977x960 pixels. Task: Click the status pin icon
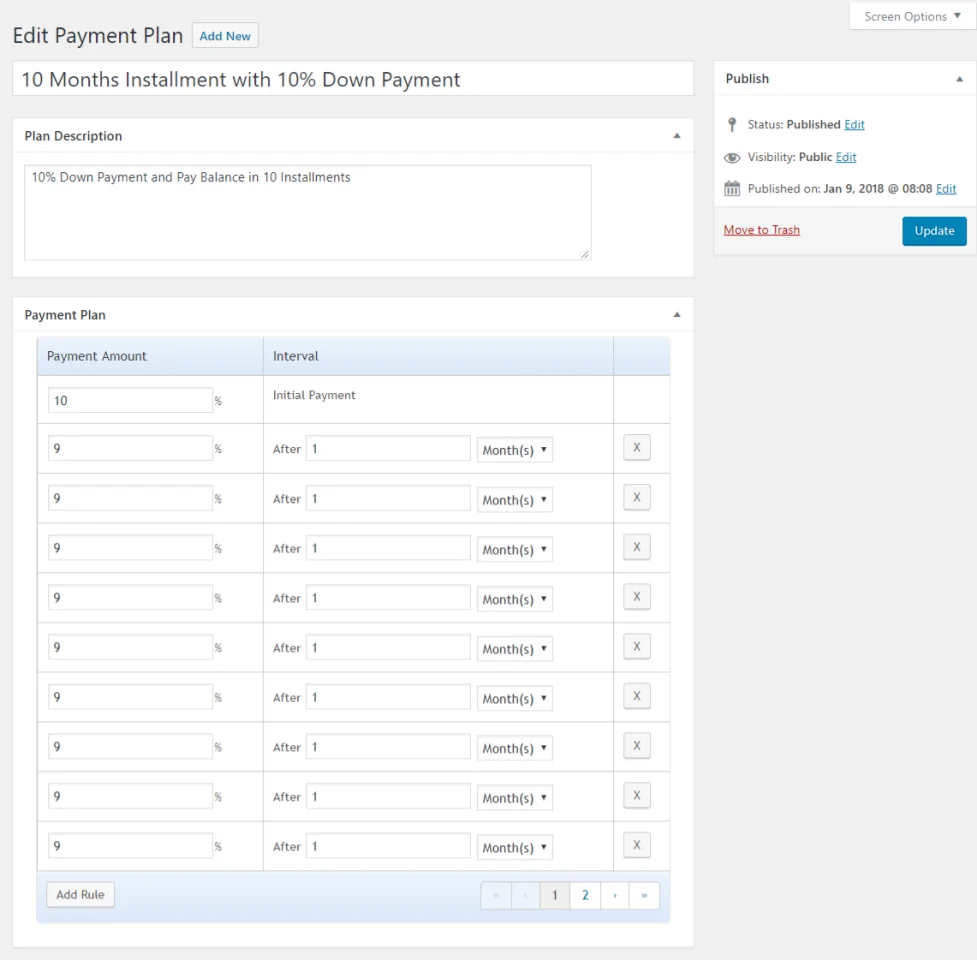(x=732, y=125)
